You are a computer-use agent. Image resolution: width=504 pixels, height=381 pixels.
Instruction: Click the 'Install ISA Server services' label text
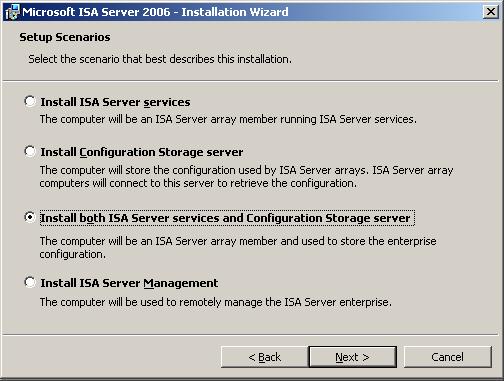[x=115, y=102]
